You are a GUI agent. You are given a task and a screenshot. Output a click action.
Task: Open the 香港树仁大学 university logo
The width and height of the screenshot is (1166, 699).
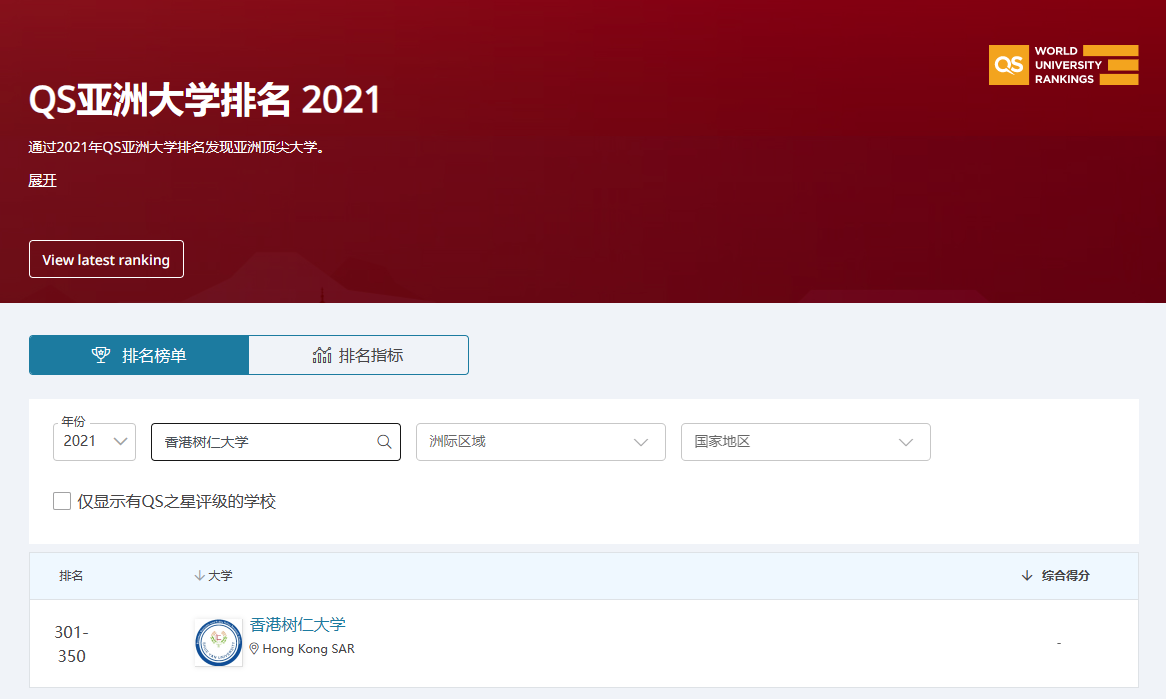219,642
